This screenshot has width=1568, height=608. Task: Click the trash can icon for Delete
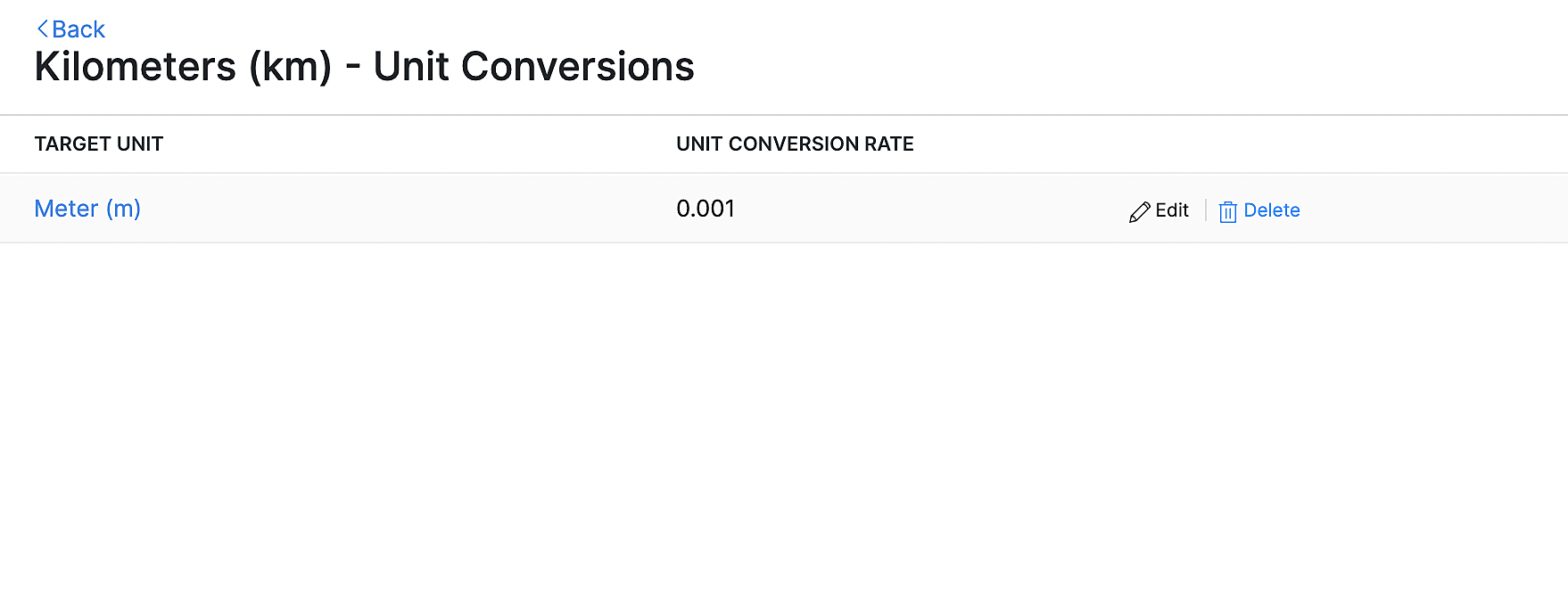click(x=1227, y=212)
